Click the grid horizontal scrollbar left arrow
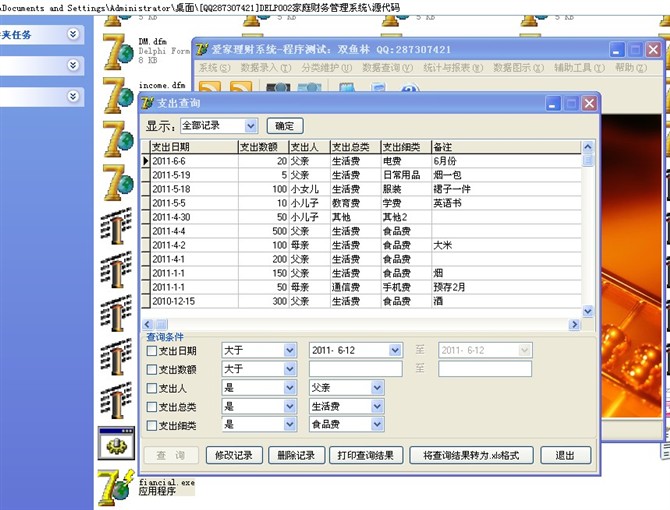The height and width of the screenshot is (510, 670). [148, 325]
